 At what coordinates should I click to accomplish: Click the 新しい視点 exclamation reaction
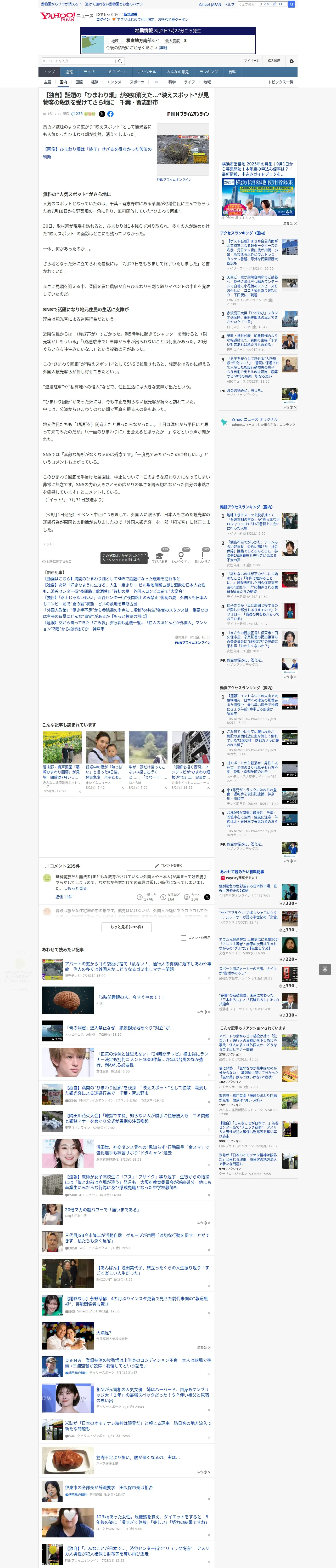[203, 556]
